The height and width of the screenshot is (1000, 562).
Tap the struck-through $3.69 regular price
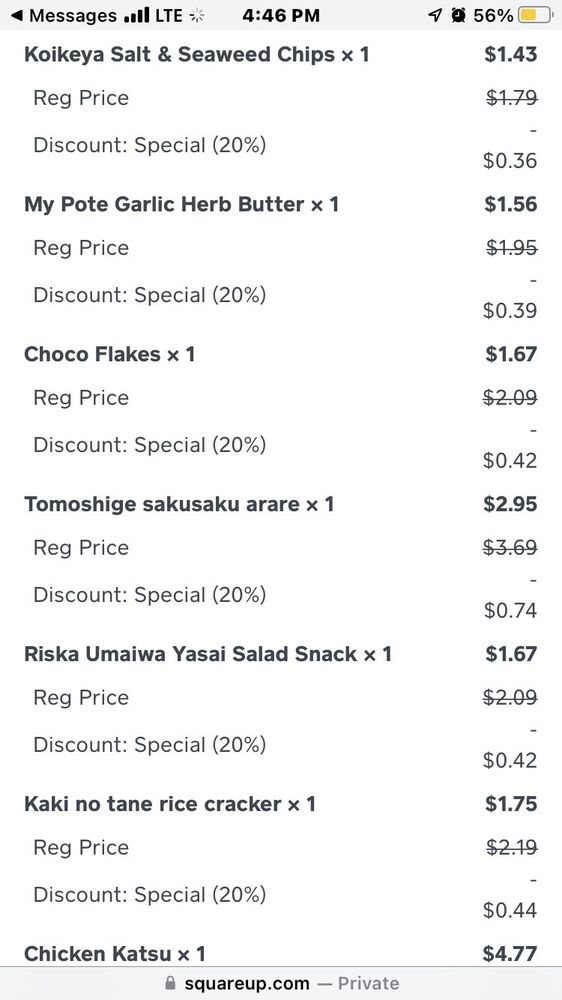tap(510, 548)
